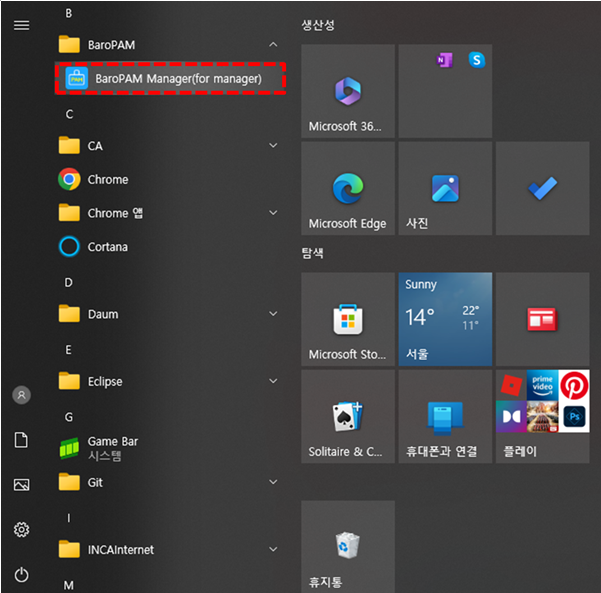Open Photoshop in the 플레이 folder
The height and width of the screenshot is (593, 601).
(x=574, y=417)
